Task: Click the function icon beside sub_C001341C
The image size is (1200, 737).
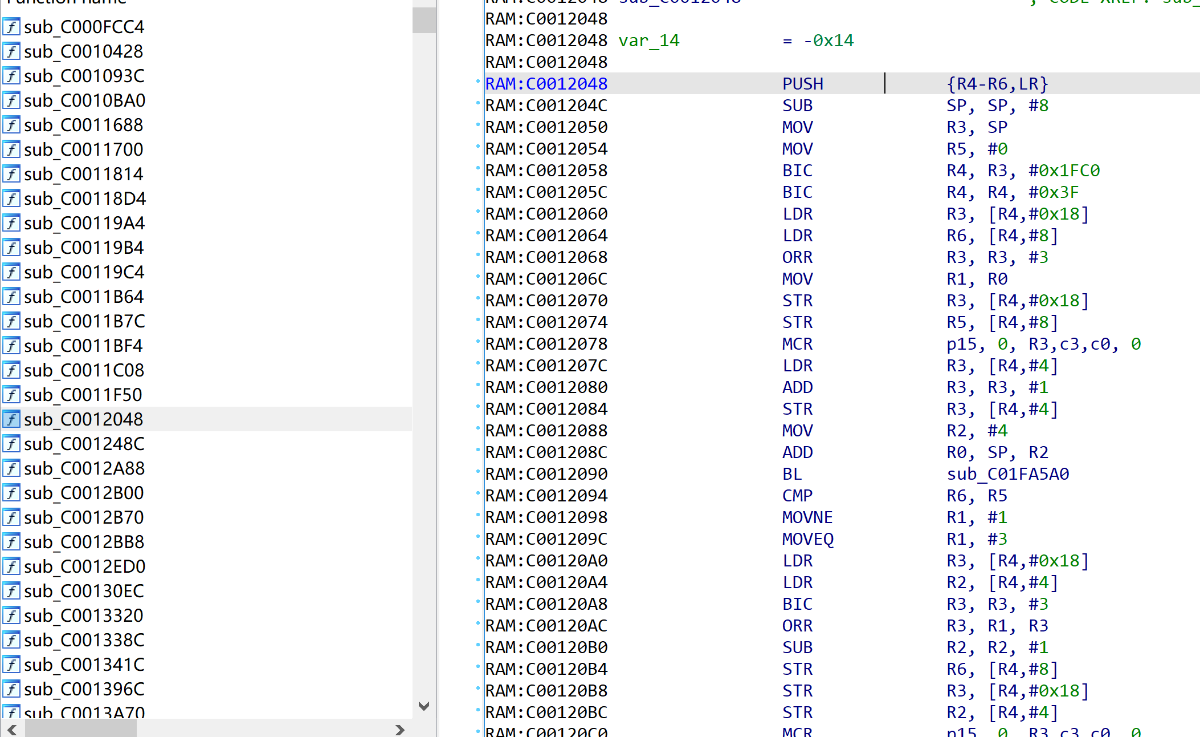Action: click(11, 664)
